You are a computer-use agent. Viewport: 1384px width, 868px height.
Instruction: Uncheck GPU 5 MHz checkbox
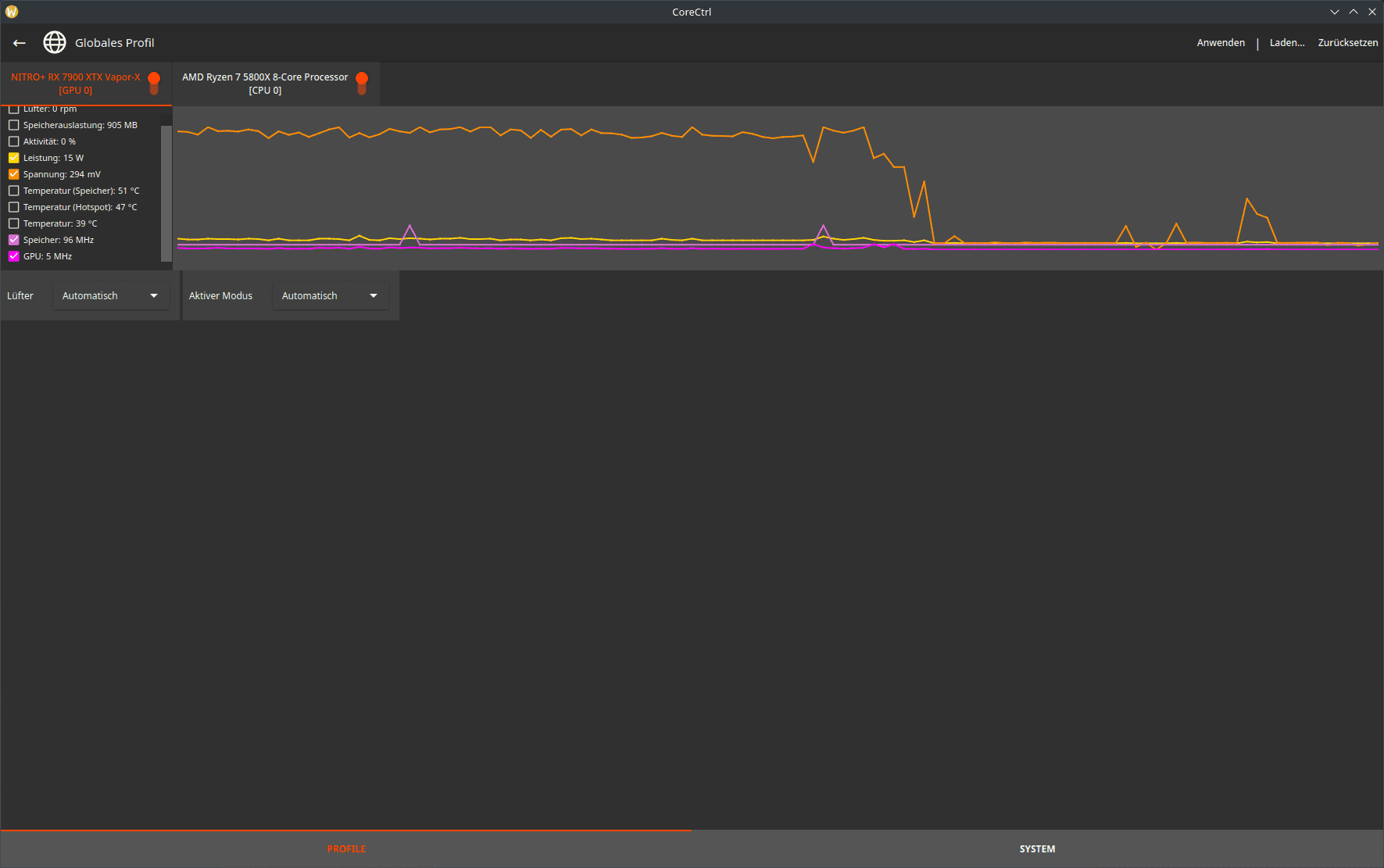tap(14, 256)
